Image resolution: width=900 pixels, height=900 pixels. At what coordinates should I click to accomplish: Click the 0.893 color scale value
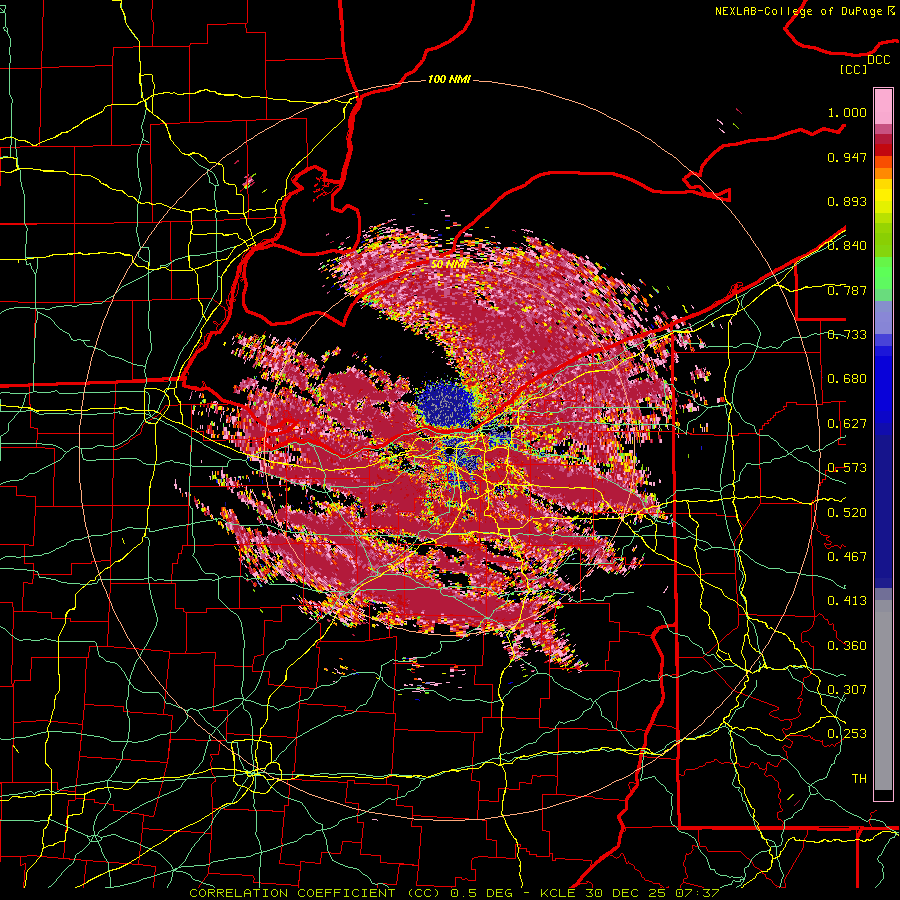(x=847, y=201)
